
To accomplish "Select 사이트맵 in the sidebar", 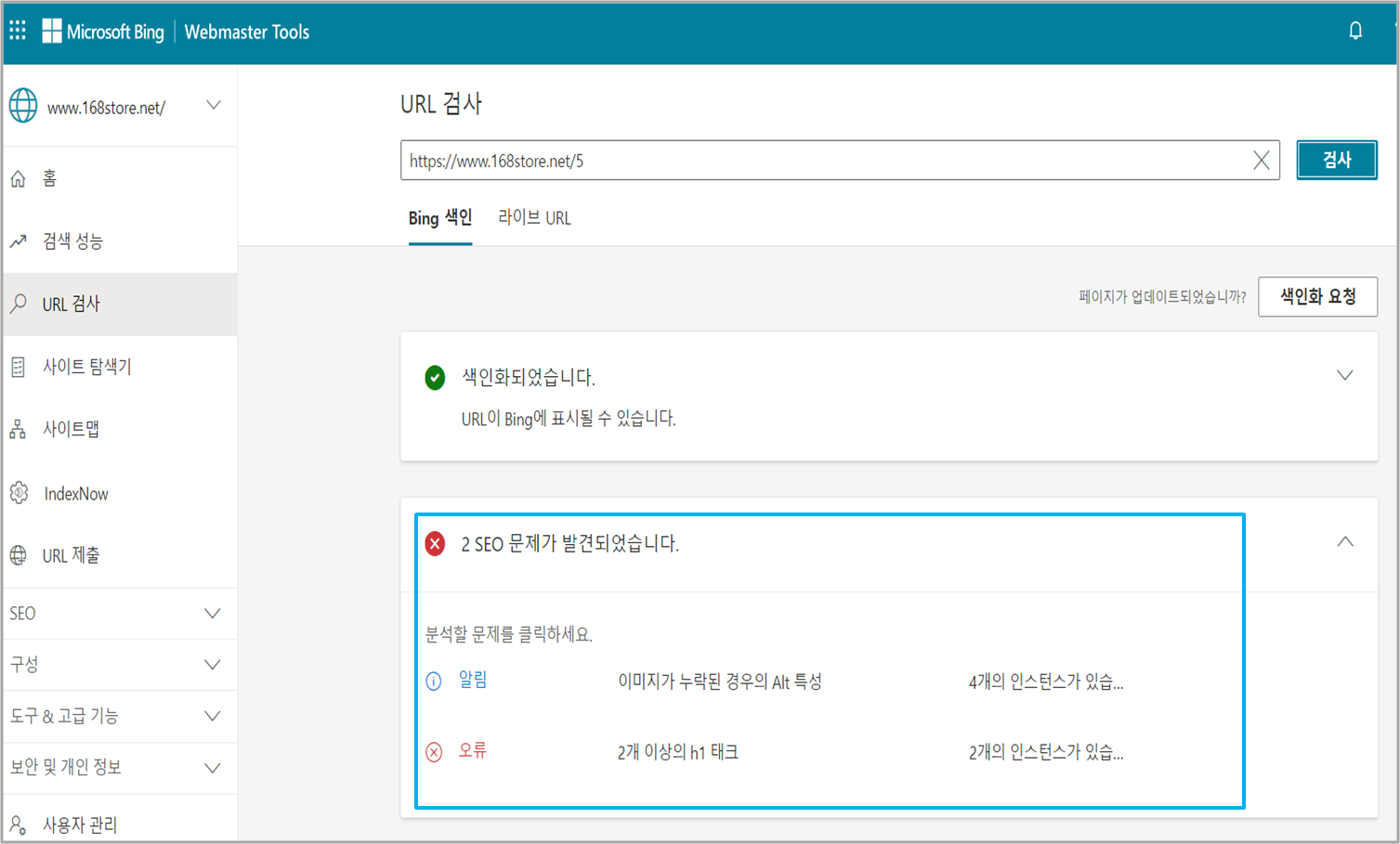I will point(76,428).
